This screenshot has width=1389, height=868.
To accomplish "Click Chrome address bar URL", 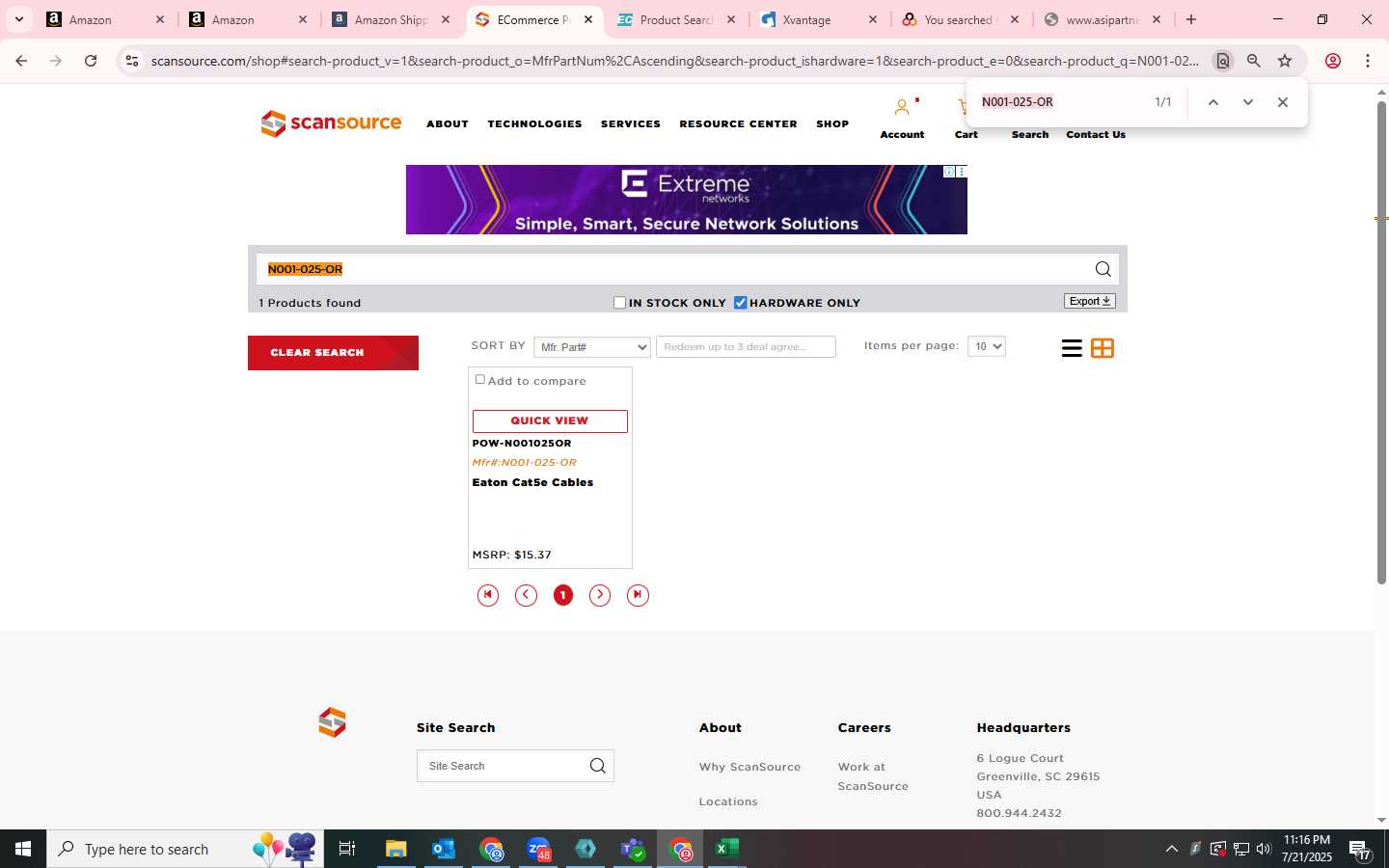I will click(x=674, y=61).
